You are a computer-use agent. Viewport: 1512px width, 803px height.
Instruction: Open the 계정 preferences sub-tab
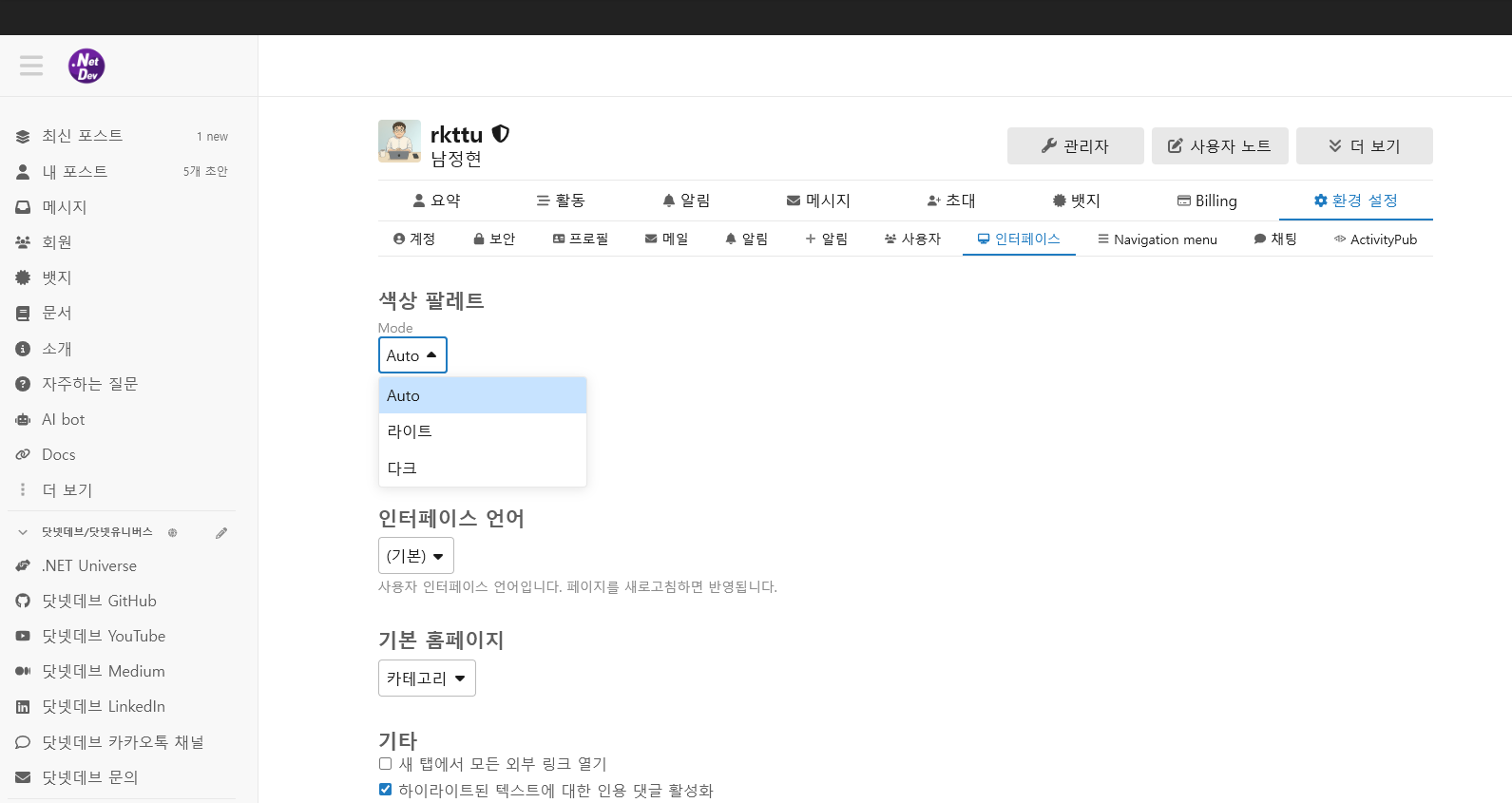(414, 239)
